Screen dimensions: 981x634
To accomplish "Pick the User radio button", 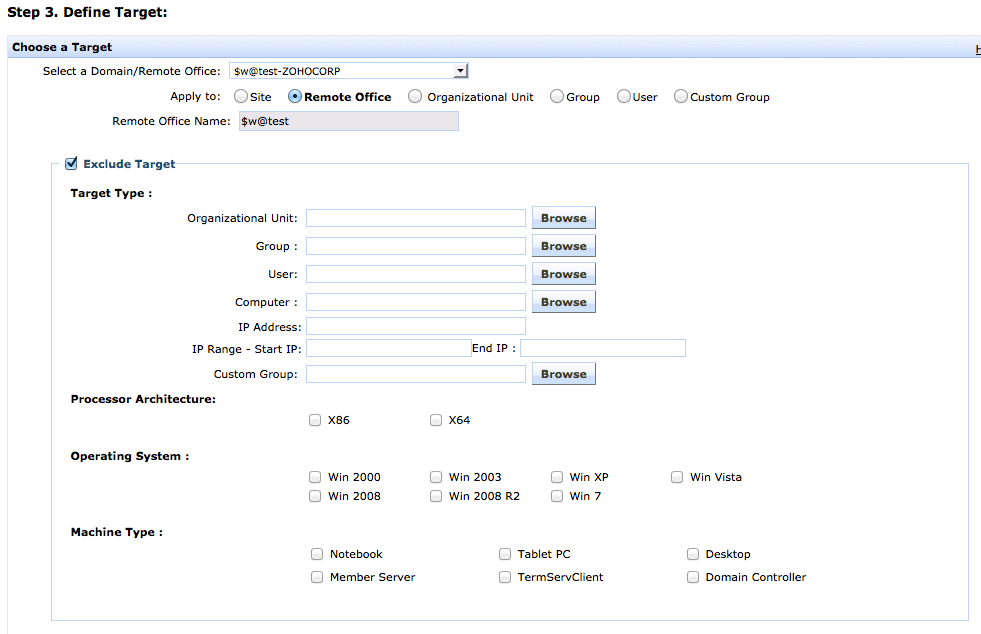I will [x=624, y=97].
